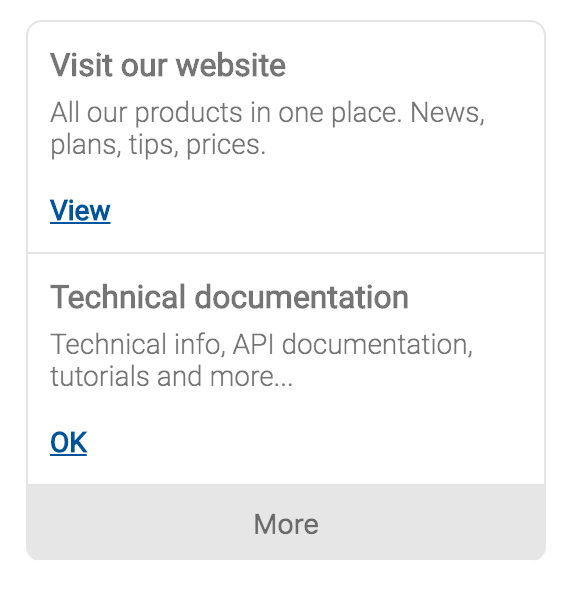
Task: Click the divider line between the two list items
Action: coord(286,253)
